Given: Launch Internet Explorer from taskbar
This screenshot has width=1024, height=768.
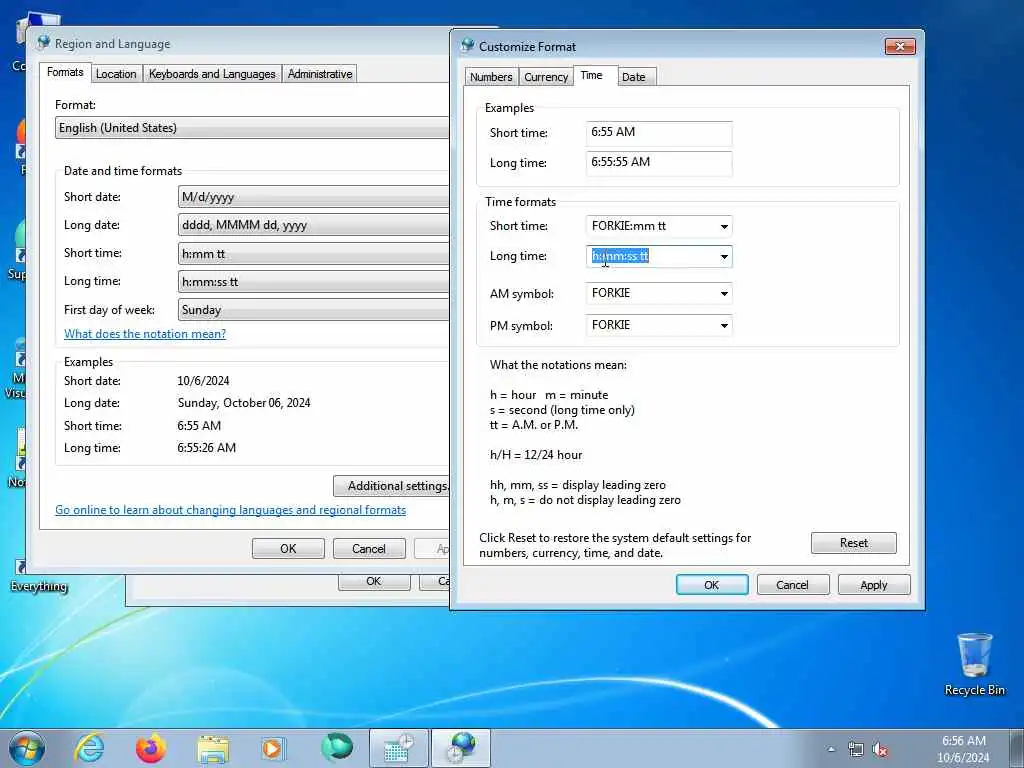Looking at the screenshot, I should pyautogui.click(x=89, y=748).
